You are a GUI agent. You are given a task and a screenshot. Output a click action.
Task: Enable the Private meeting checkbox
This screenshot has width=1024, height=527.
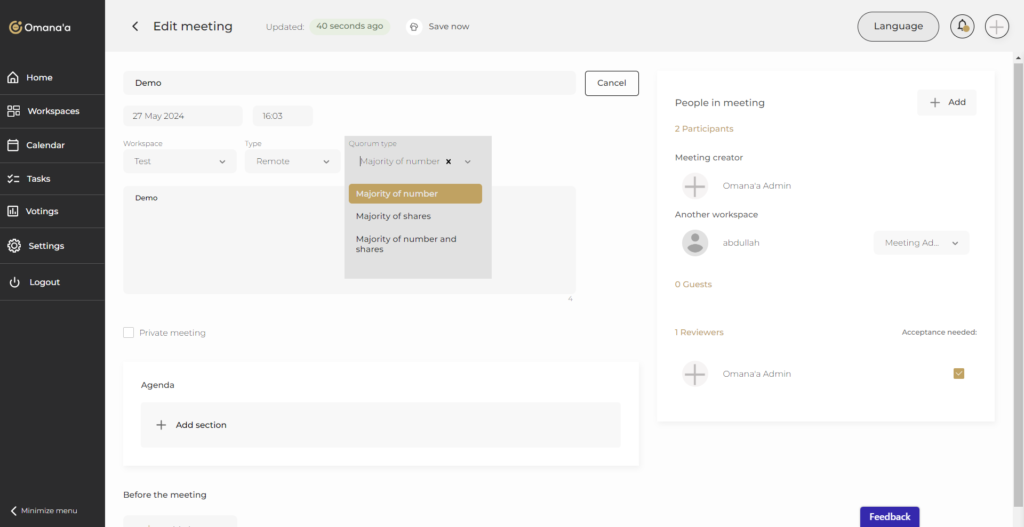[128, 332]
